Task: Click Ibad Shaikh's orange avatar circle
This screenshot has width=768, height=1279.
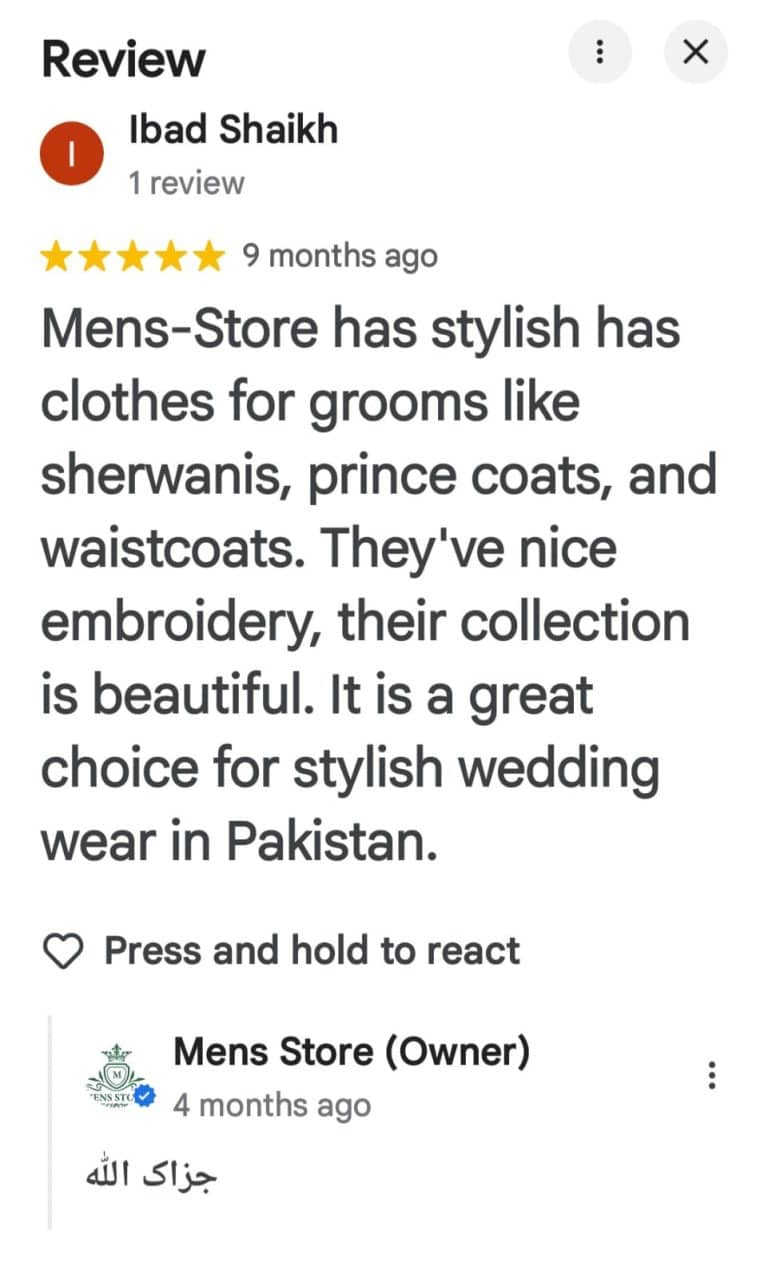Action: tap(71, 153)
